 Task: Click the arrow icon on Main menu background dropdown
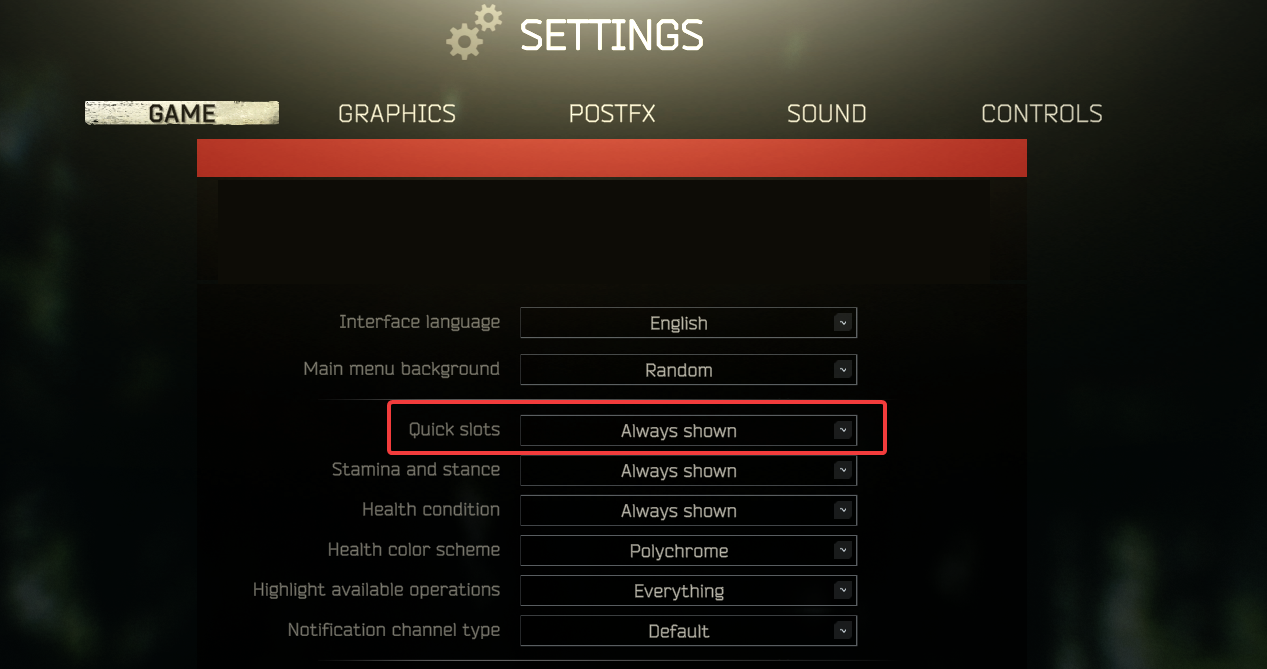[843, 370]
